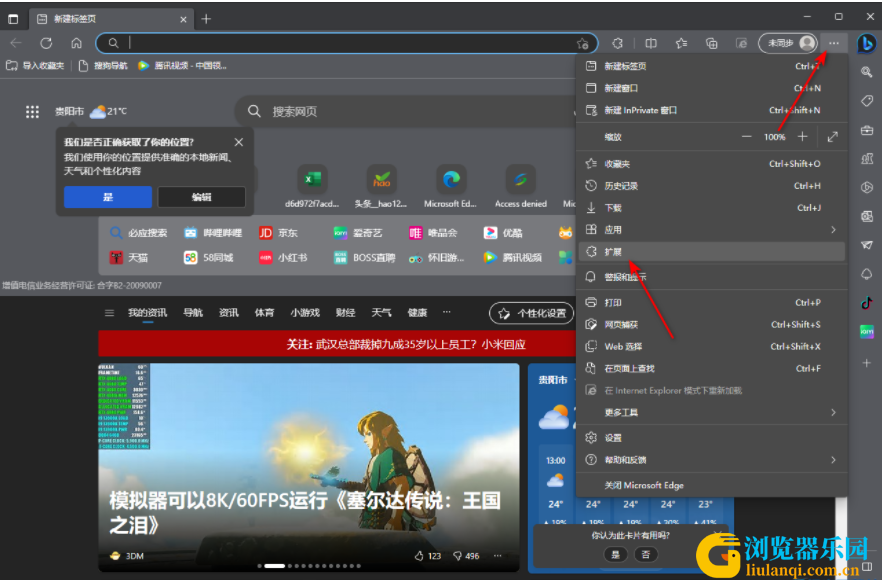
Task: Open the sidebar shopping tag icon
Action: [867, 101]
